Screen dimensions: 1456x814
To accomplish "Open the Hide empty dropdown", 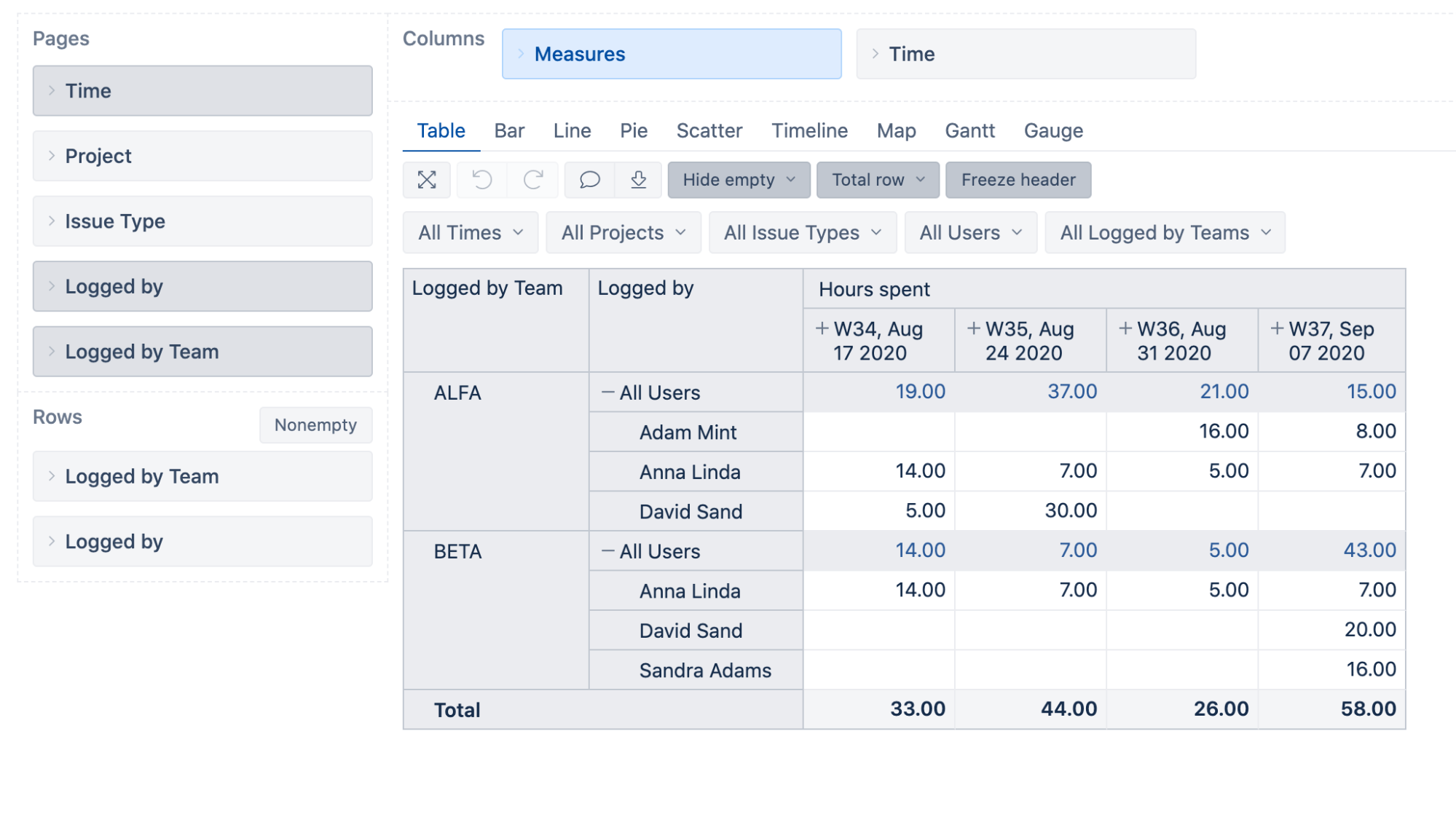I will point(739,180).
